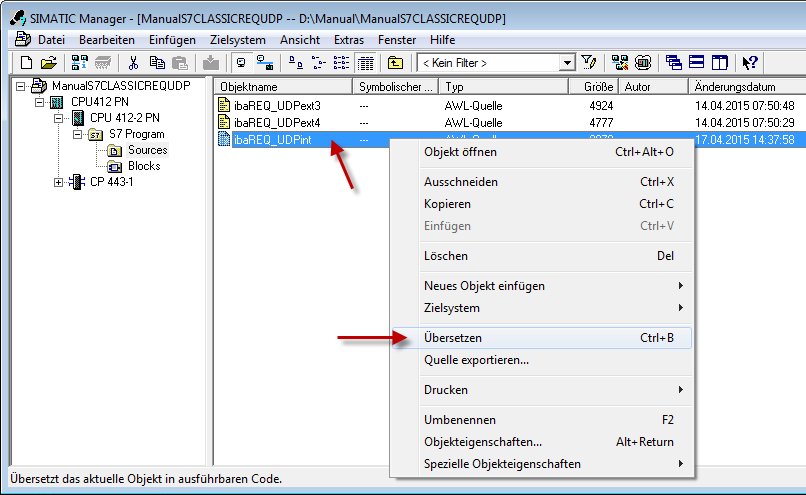
Task: Open the Datei menu
Action: (x=51, y=40)
